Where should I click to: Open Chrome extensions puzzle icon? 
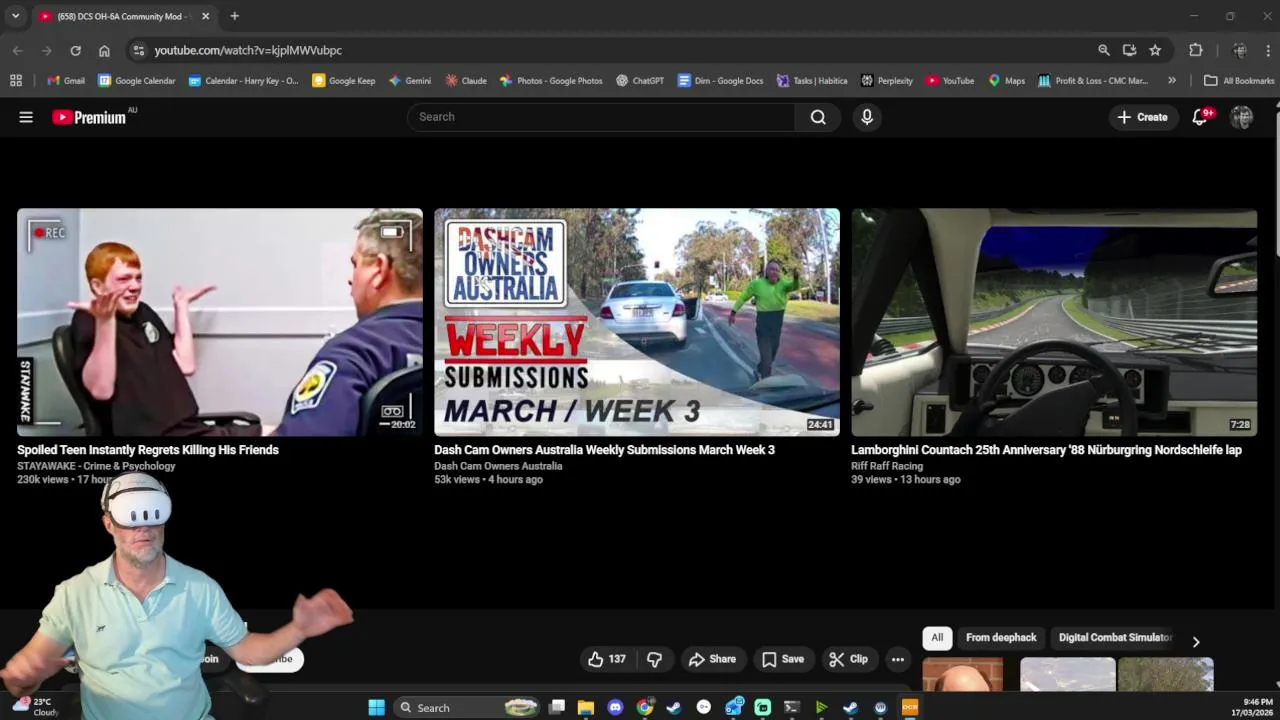point(1196,50)
